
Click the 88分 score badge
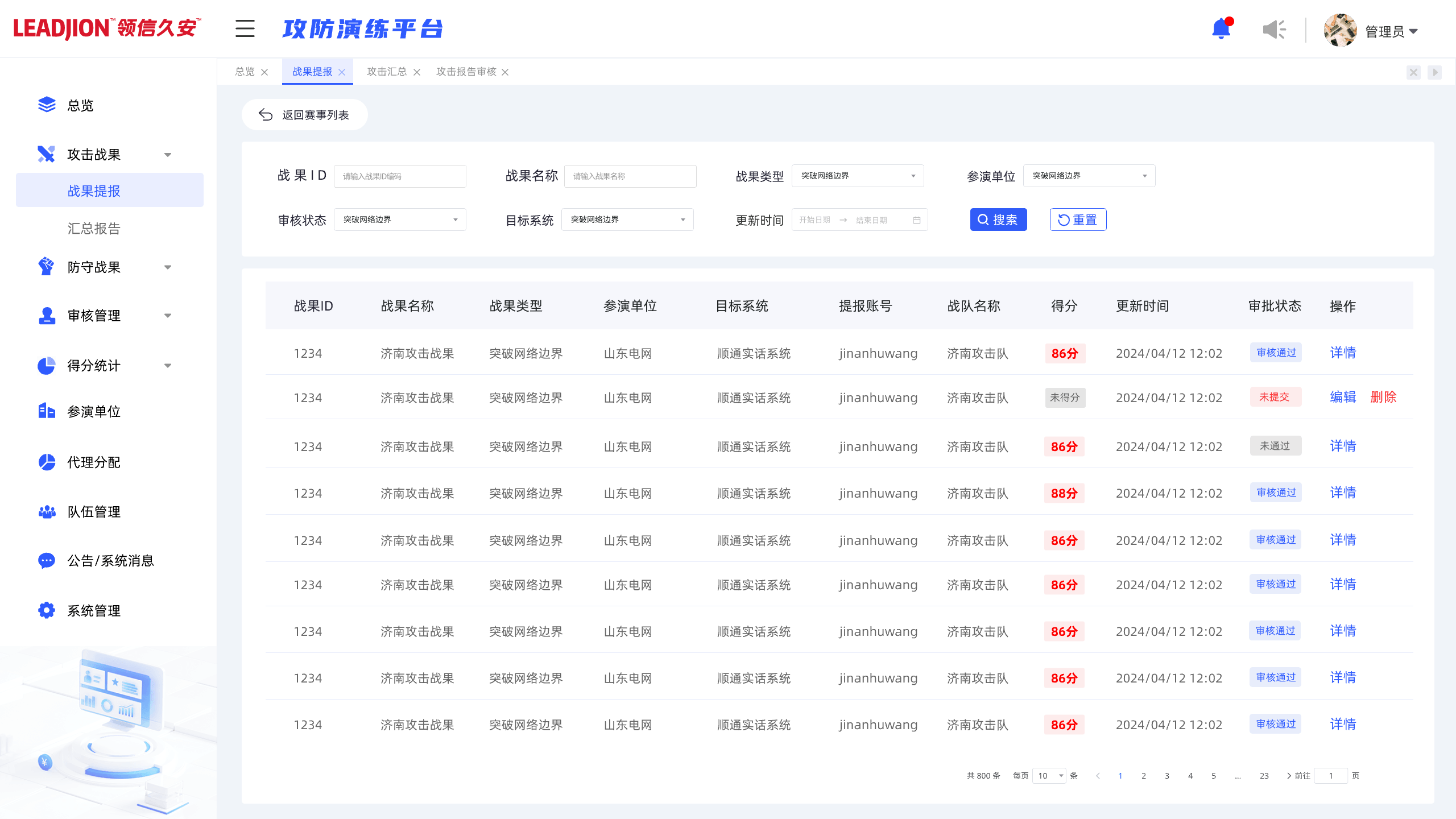point(1064,493)
